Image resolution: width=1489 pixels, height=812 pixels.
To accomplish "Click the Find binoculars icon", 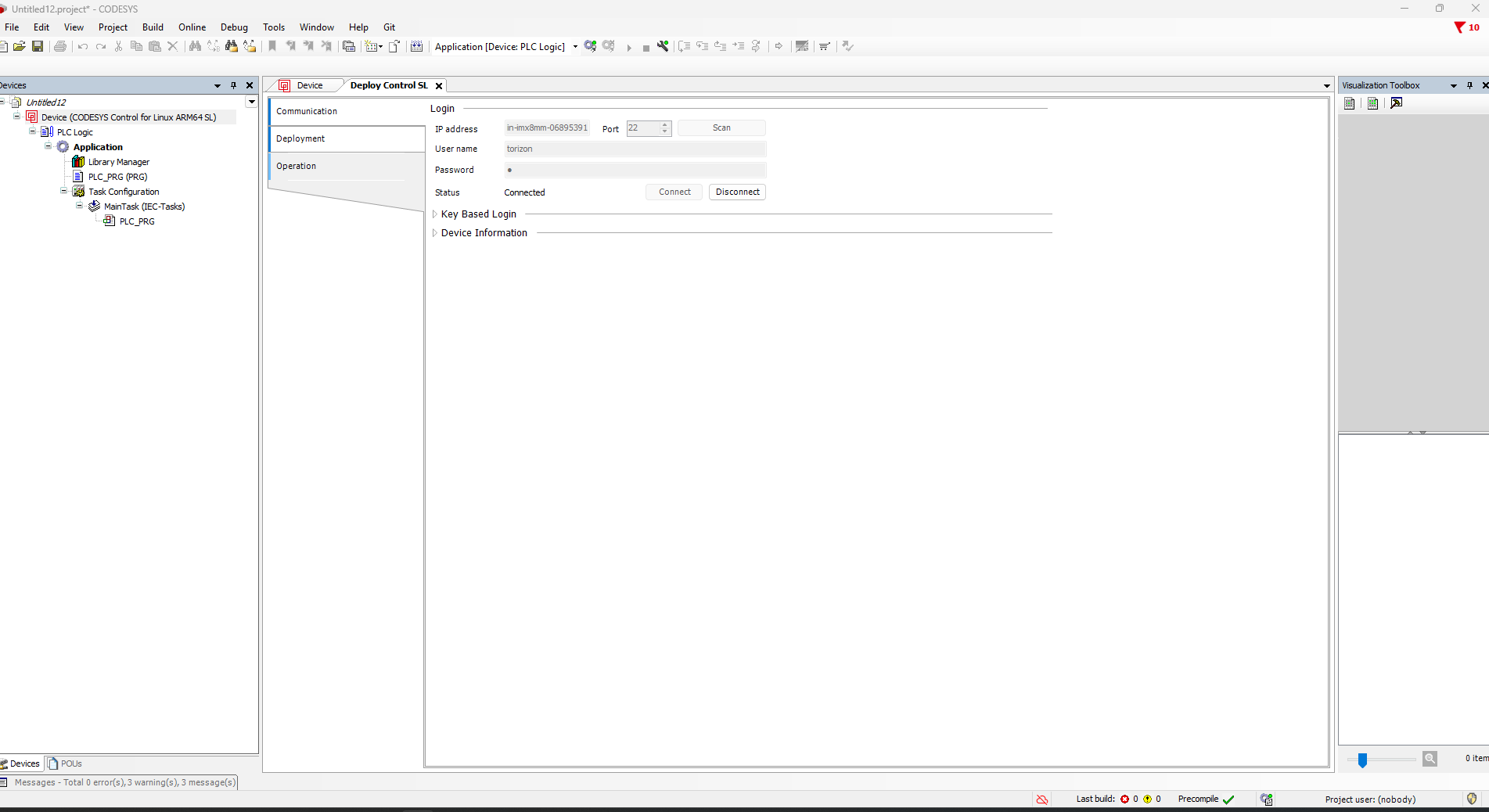I will [195, 46].
